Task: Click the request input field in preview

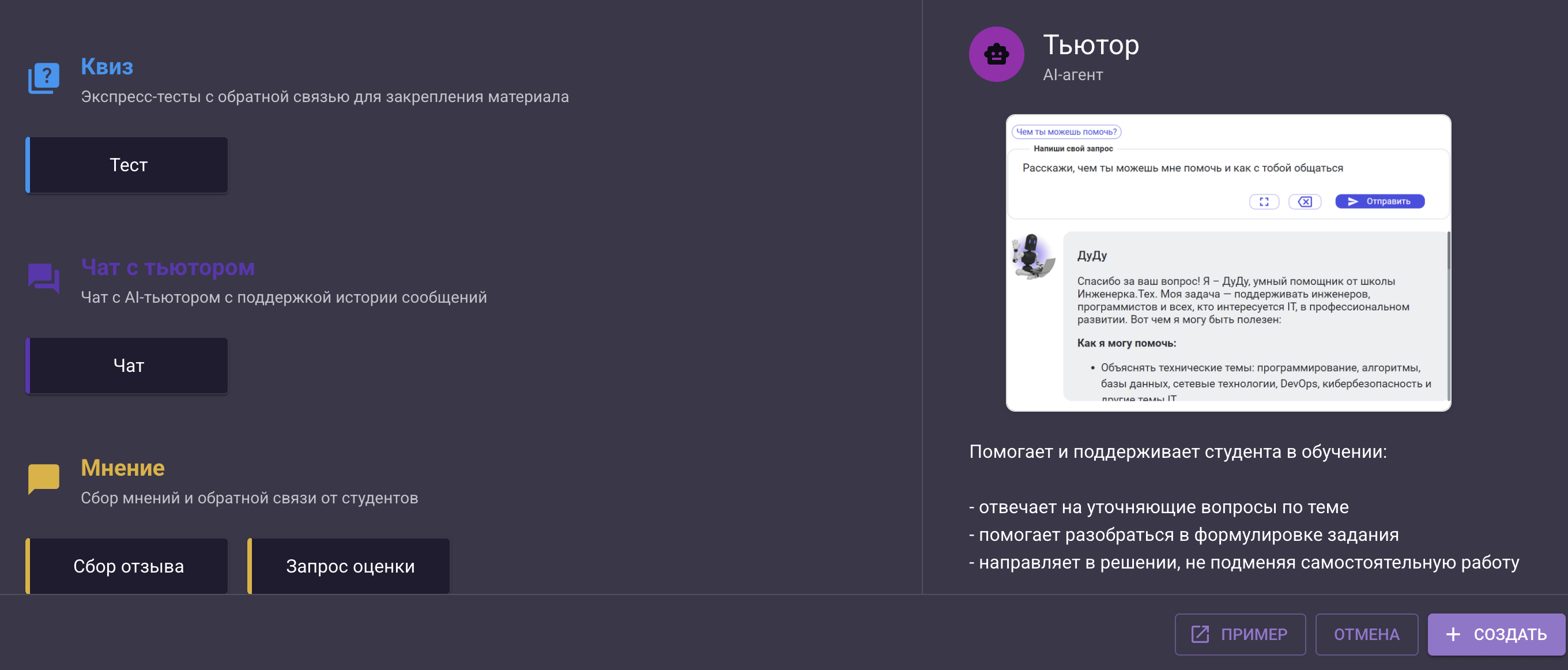Action: (x=1228, y=183)
